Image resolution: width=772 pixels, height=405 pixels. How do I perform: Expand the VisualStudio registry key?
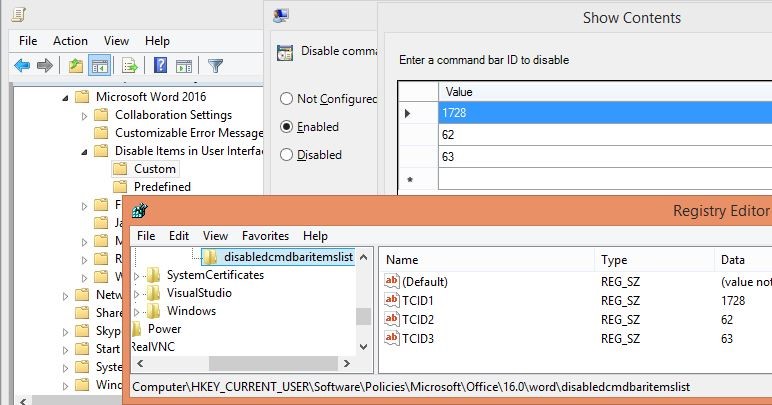point(137,294)
